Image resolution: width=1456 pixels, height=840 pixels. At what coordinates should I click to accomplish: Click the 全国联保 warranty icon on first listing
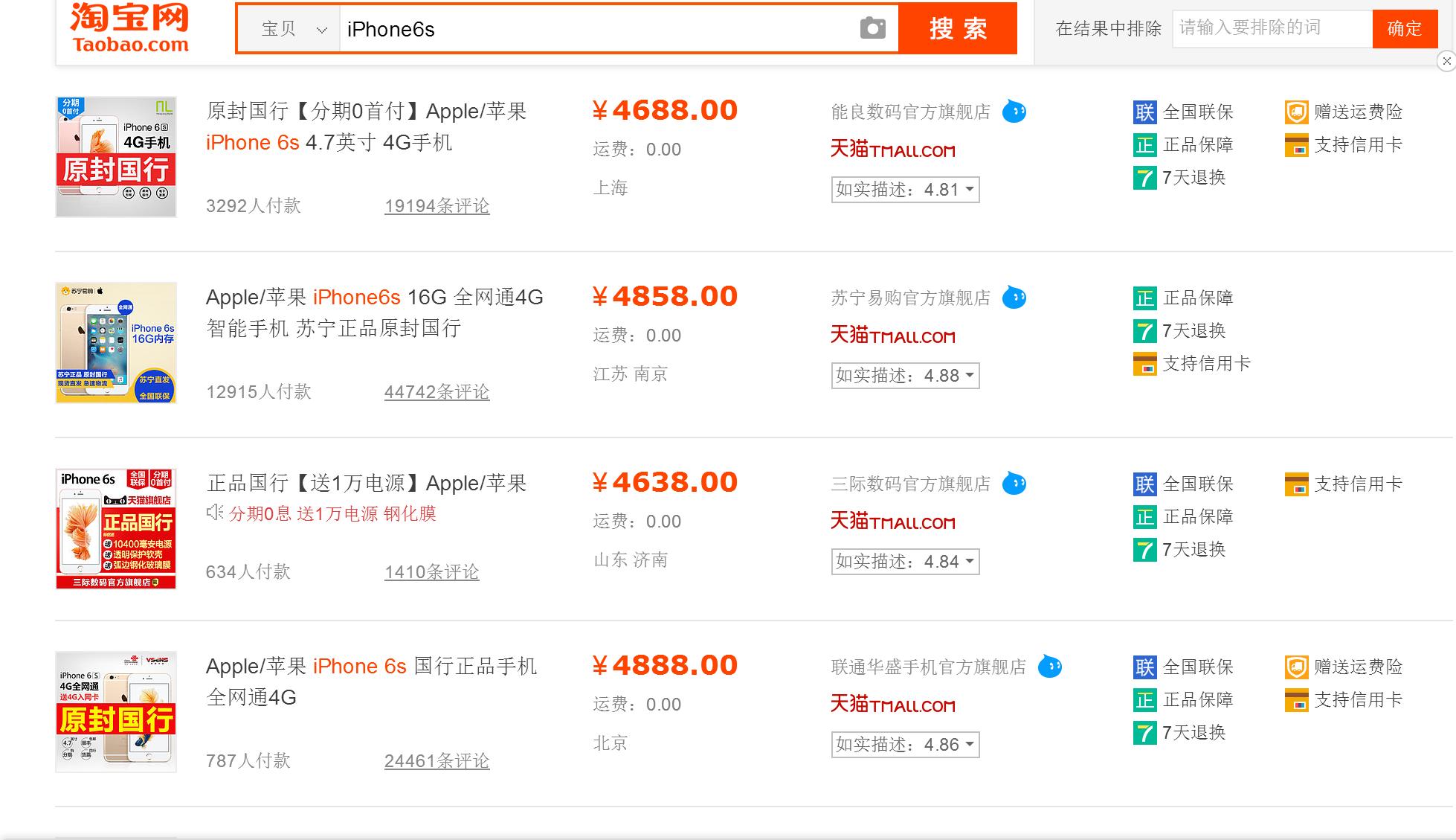(1143, 112)
